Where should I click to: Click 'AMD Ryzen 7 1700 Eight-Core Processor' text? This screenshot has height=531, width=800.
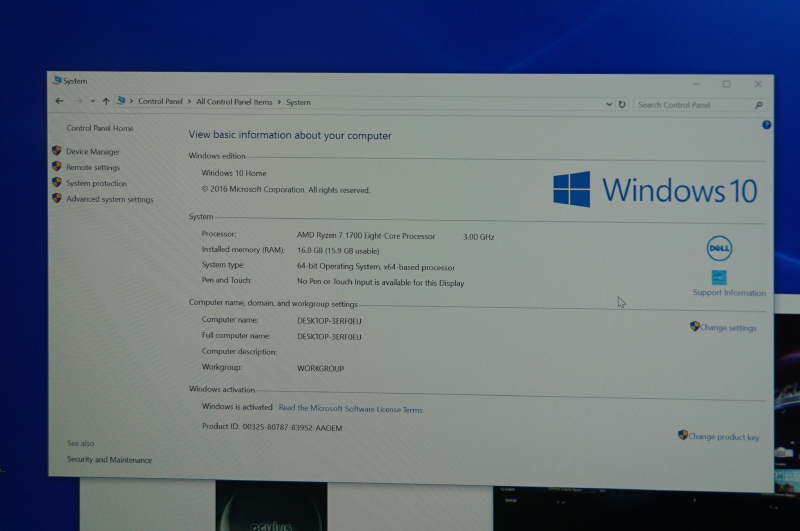(366, 236)
